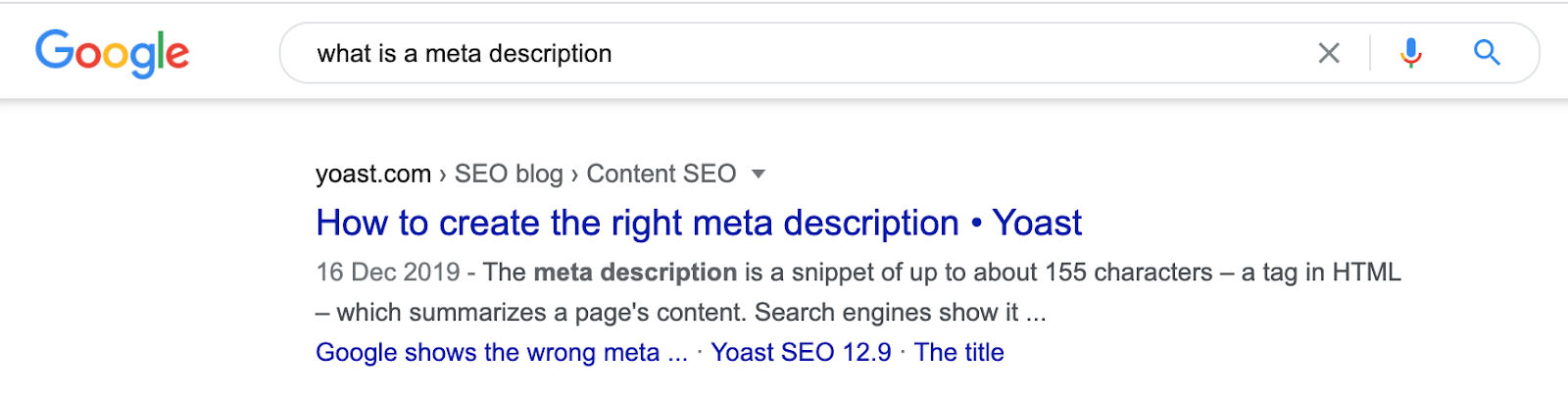Click the Google logo
This screenshot has height=401, width=1568.
click(x=112, y=53)
